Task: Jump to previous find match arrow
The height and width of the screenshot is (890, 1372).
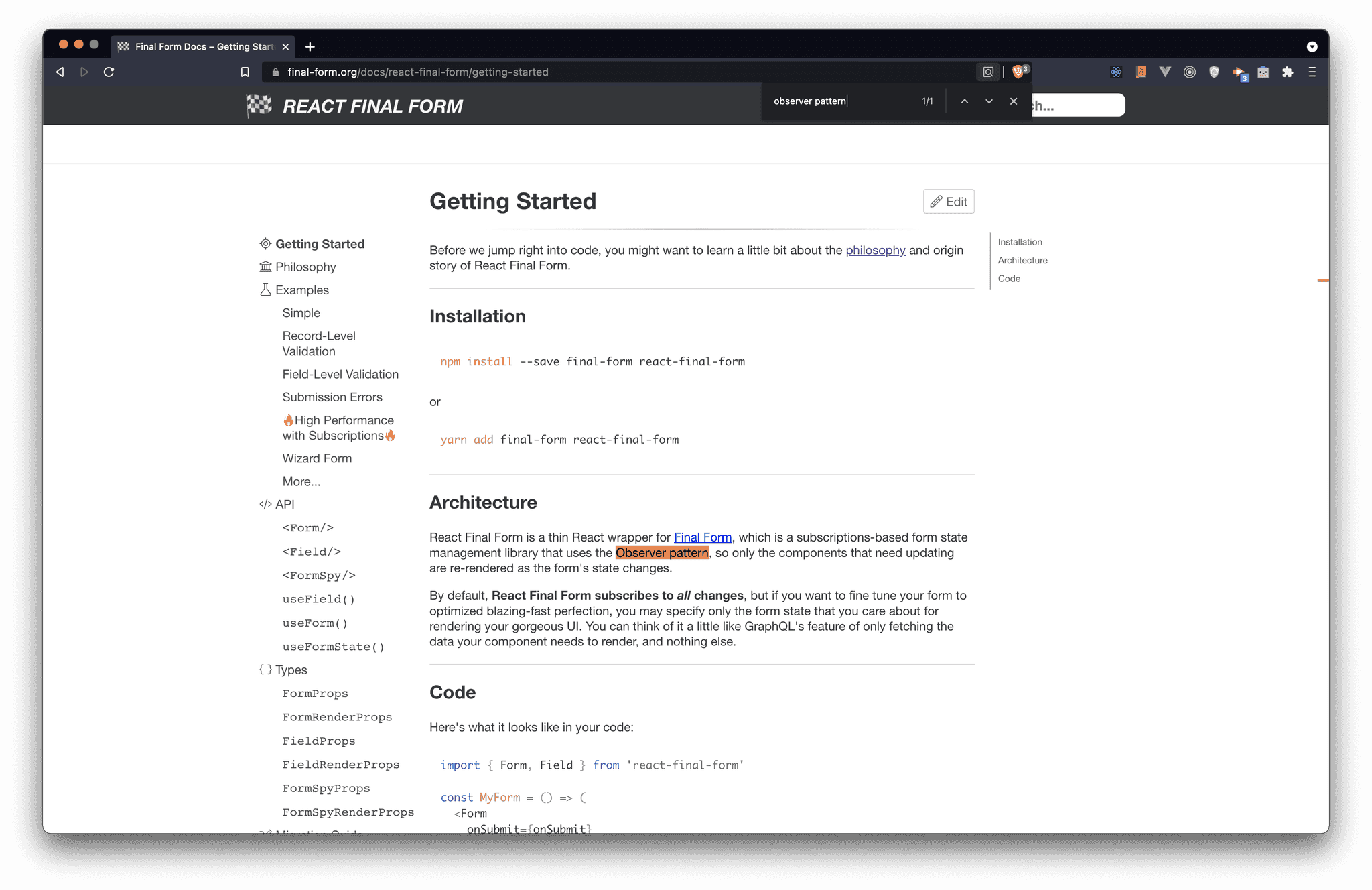Action: pos(965,101)
